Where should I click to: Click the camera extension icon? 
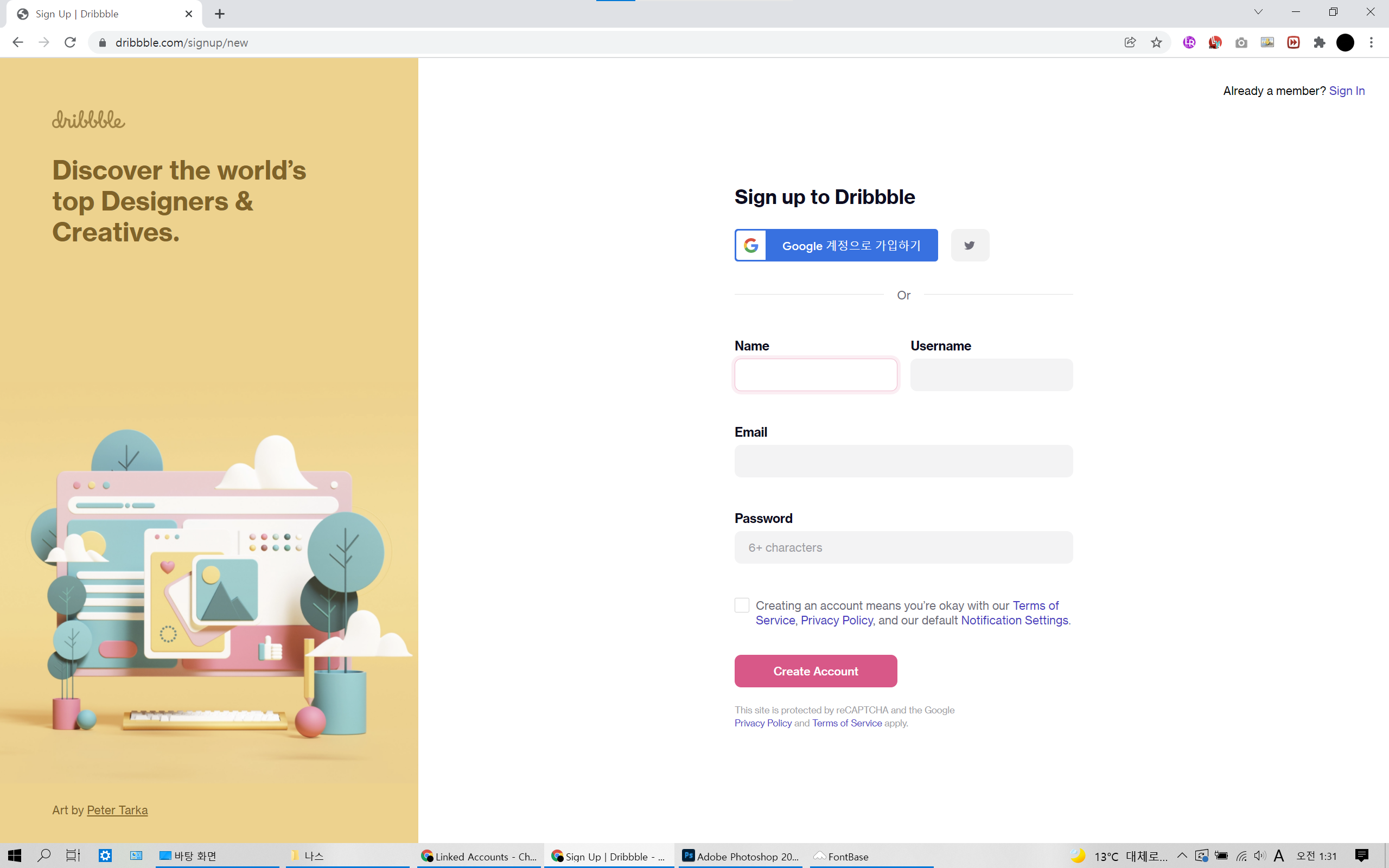coord(1241,42)
